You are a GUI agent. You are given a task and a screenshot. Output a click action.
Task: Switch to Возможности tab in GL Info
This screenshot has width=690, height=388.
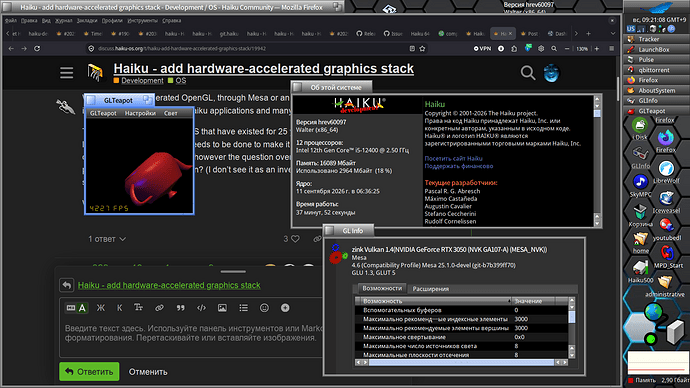[382, 288]
